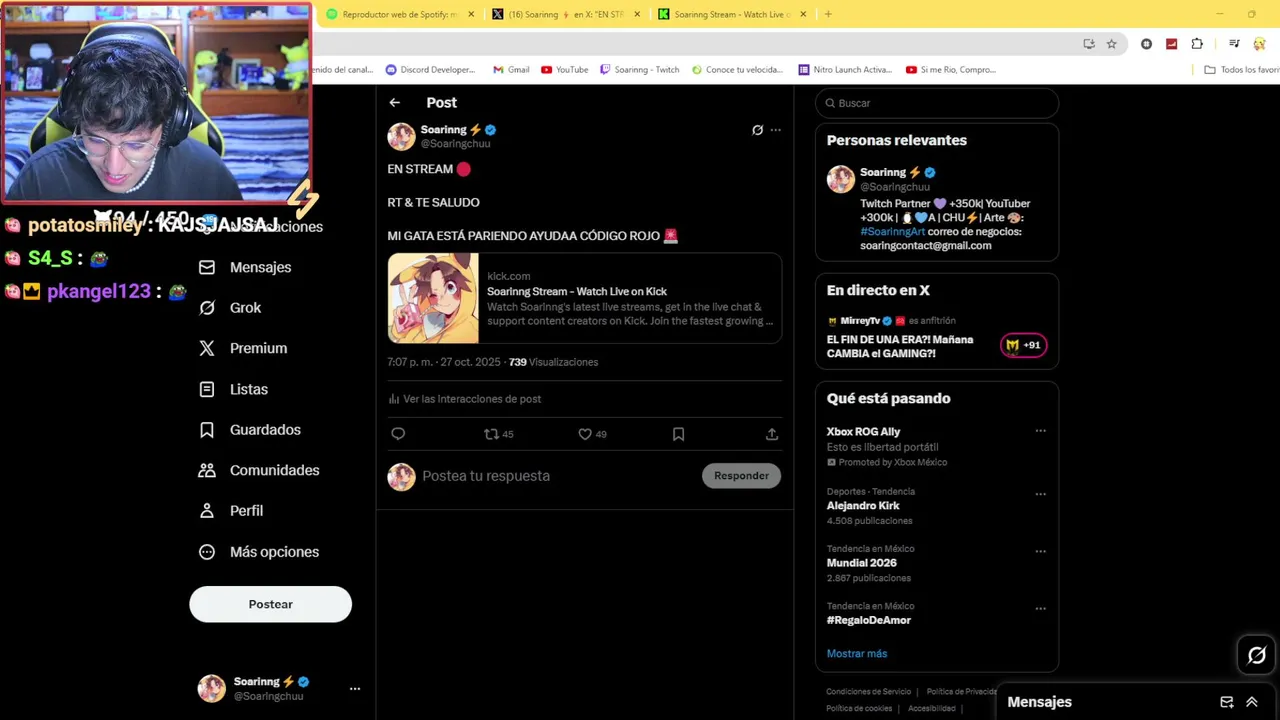Bookmark the post
Screen dimensions: 1280x720
point(678,434)
